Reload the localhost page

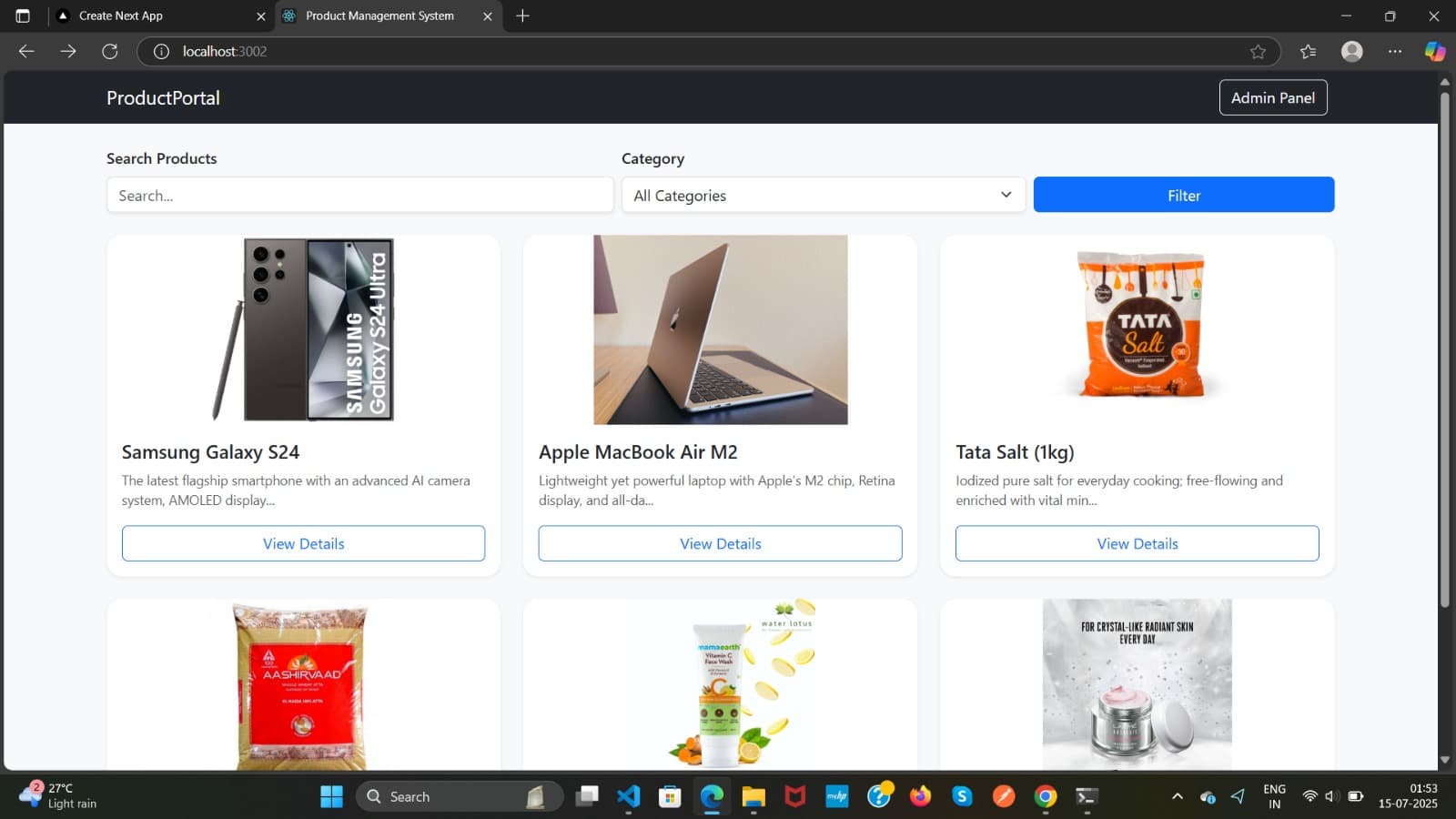[x=110, y=51]
